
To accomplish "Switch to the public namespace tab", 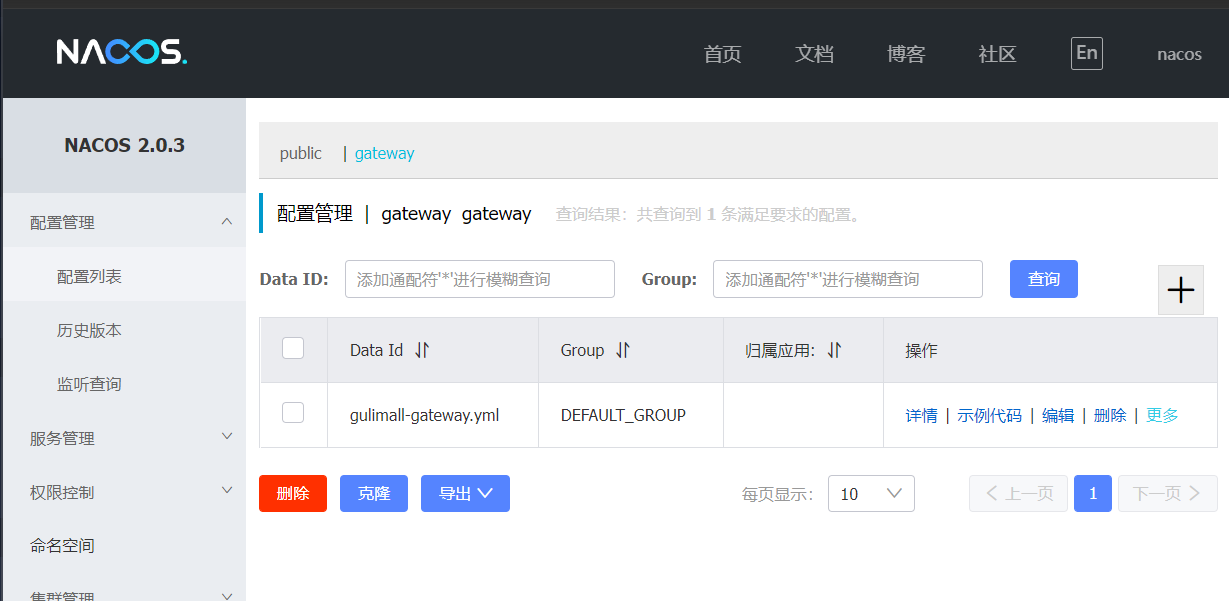I will 301,153.
